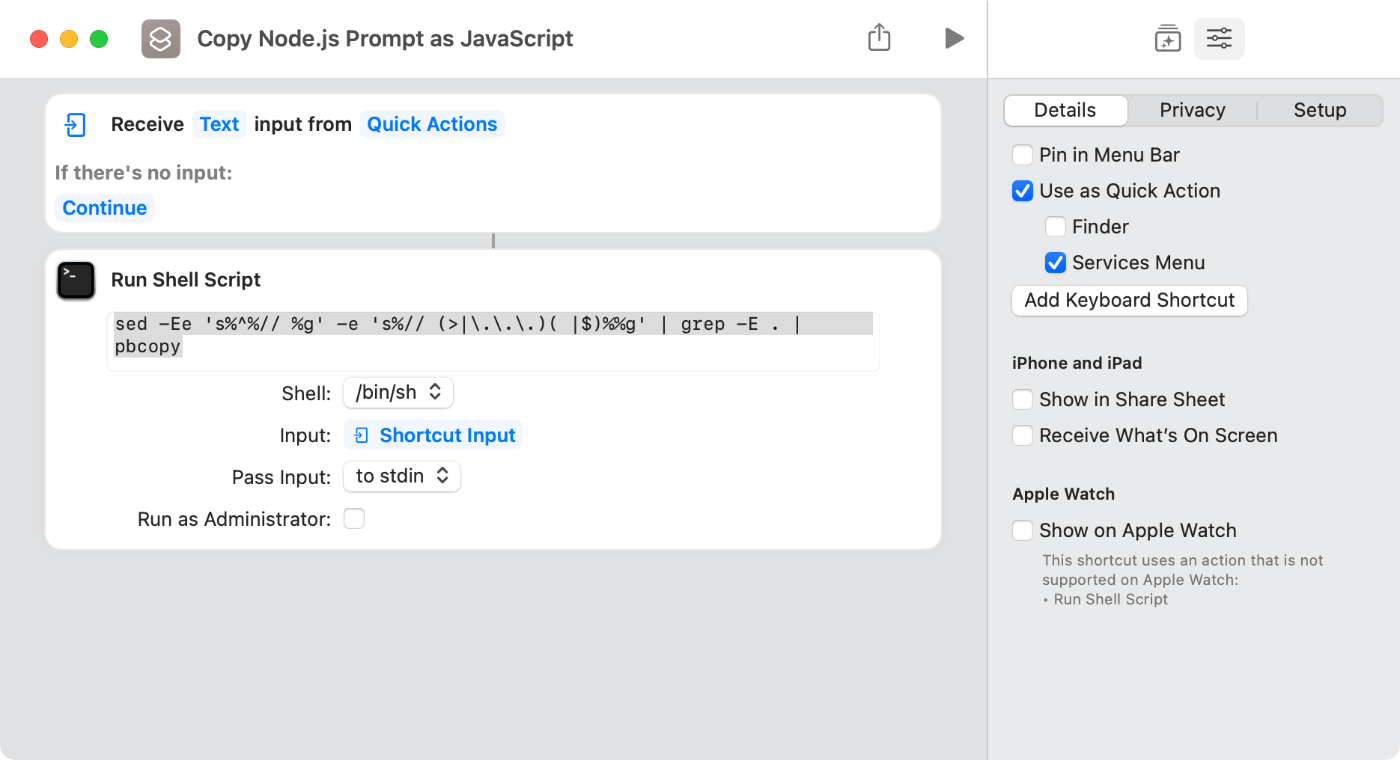Rename shortcut title Copy Node.js Prompt as JavaScript
Screen dimensions: 1400x760
pyautogui.click(x=385, y=39)
